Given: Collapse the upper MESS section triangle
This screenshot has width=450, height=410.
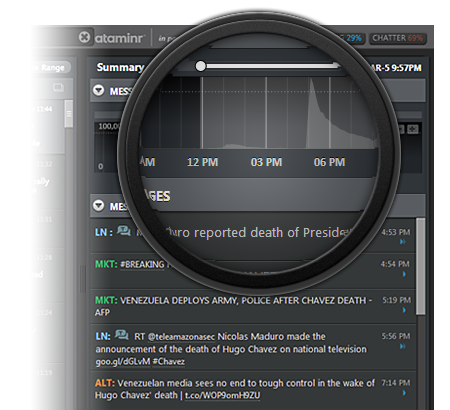Looking at the screenshot, I should tap(98, 90).
